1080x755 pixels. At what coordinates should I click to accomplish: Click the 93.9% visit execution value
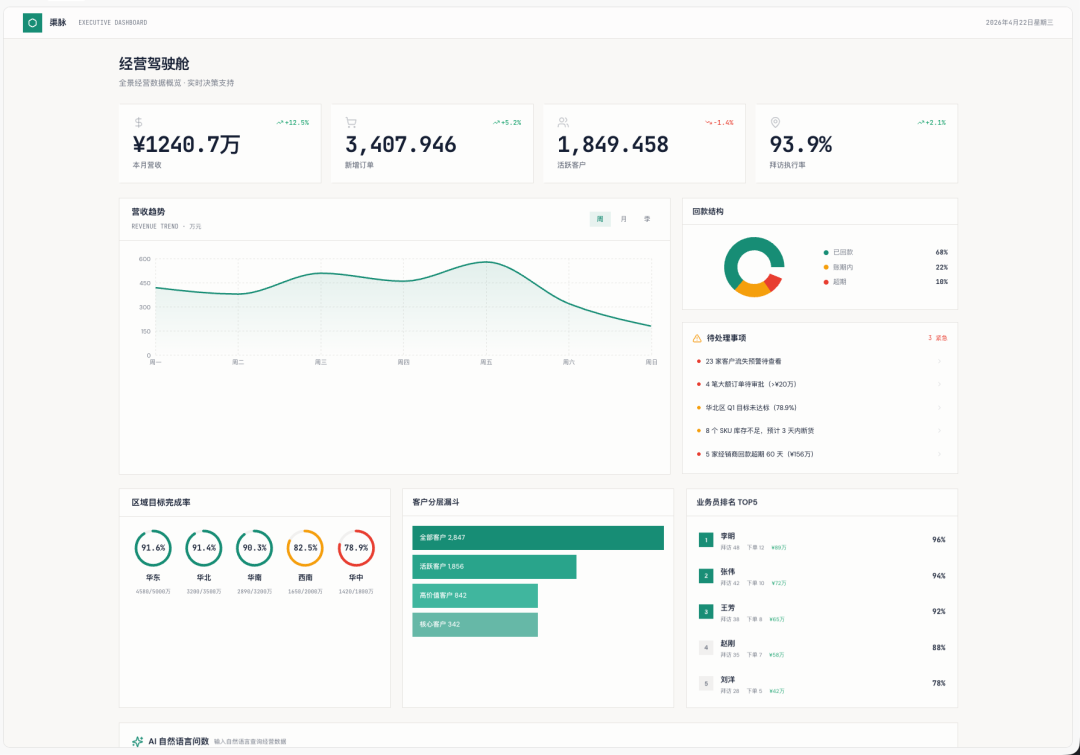coord(800,145)
